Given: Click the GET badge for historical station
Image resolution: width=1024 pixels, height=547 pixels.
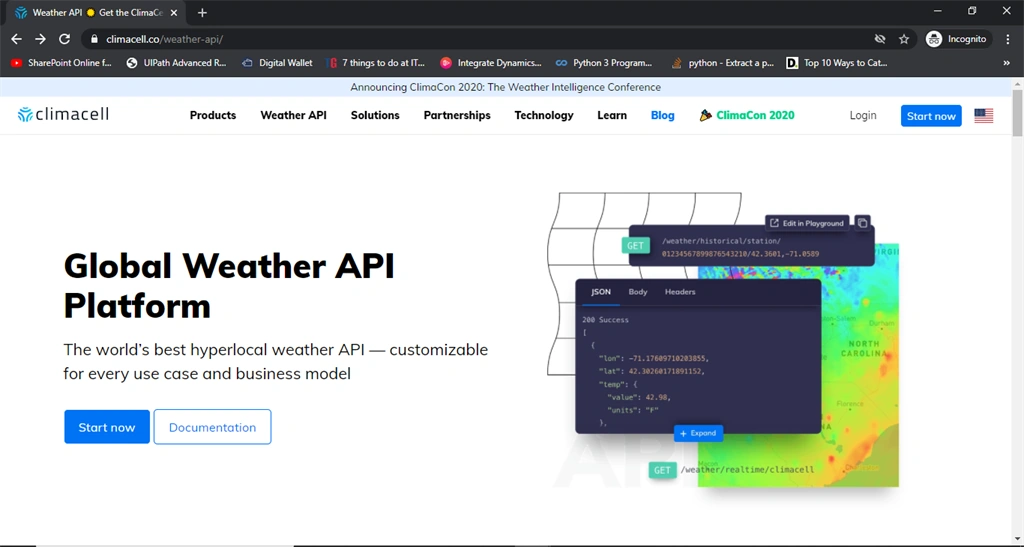Looking at the screenshot, I should [x=635, y=245].
